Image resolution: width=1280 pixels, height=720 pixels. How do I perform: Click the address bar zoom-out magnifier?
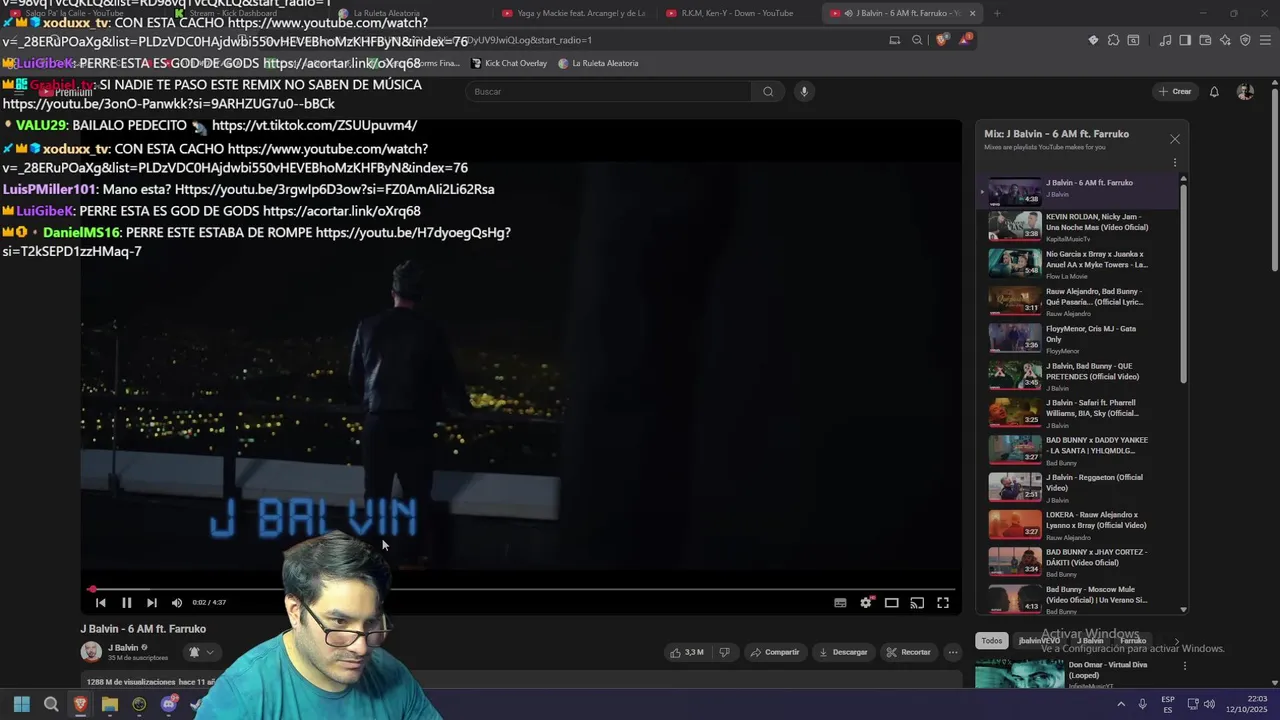pos(917,40)
